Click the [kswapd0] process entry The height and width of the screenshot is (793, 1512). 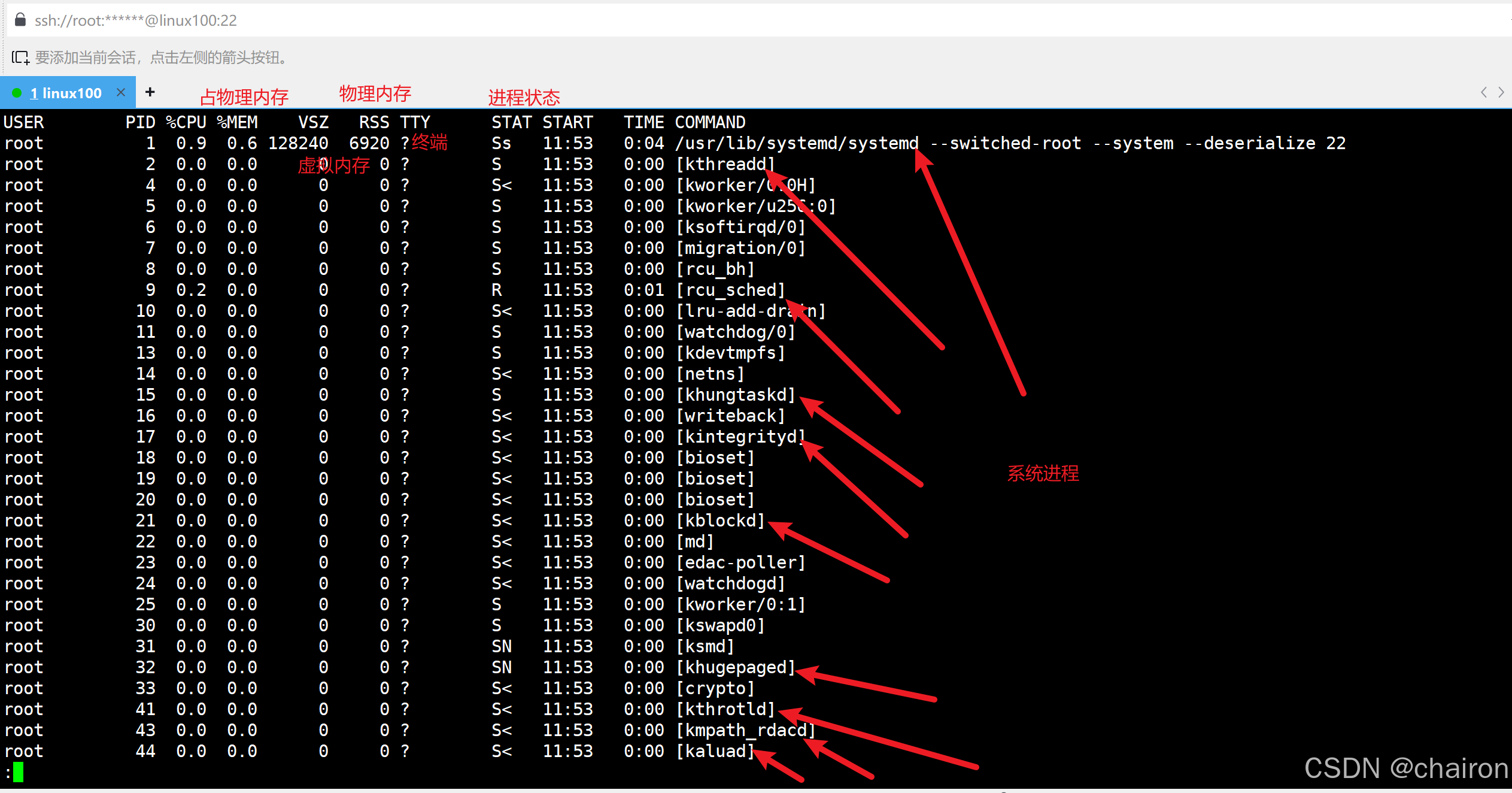click(720, 625)
